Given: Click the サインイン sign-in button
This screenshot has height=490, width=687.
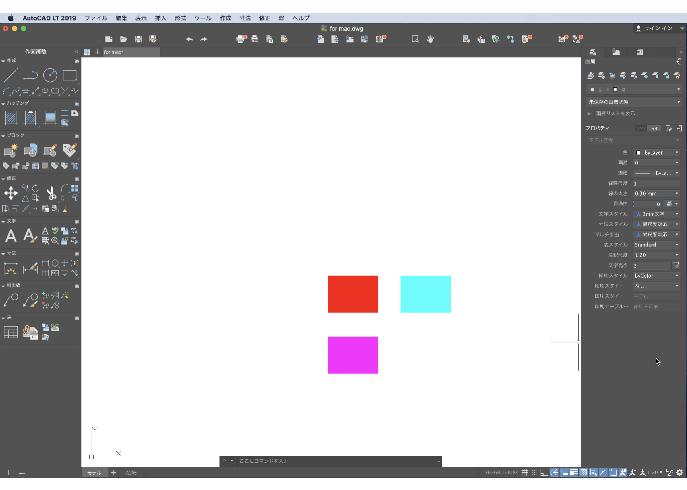Looking at the screenshot, I should pyautogui.click(x=655, y=28).
